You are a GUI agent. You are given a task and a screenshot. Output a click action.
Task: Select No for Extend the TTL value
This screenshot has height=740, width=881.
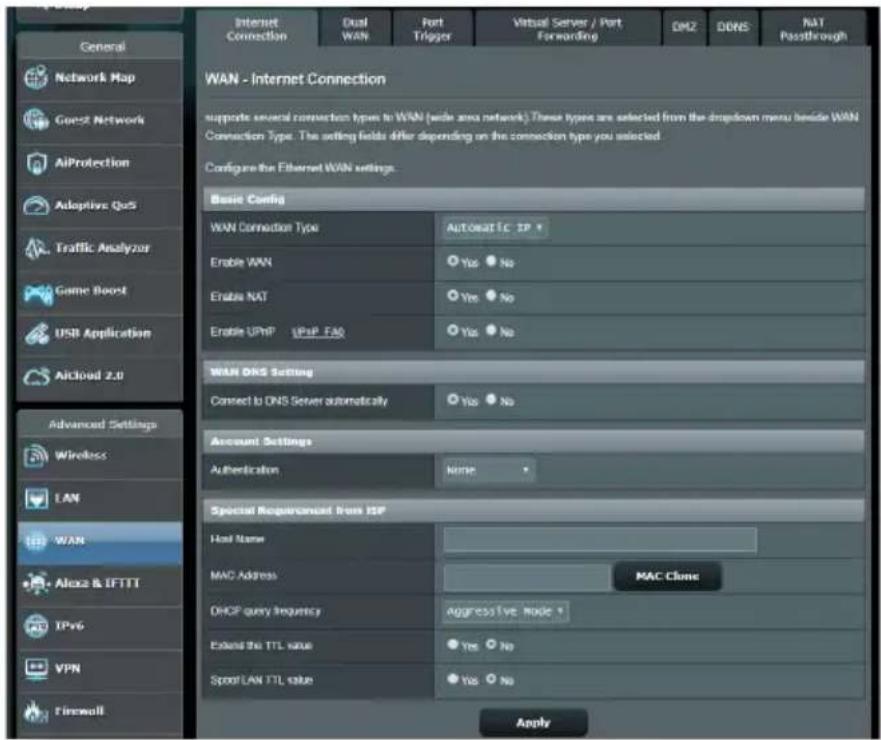[491, 644]
